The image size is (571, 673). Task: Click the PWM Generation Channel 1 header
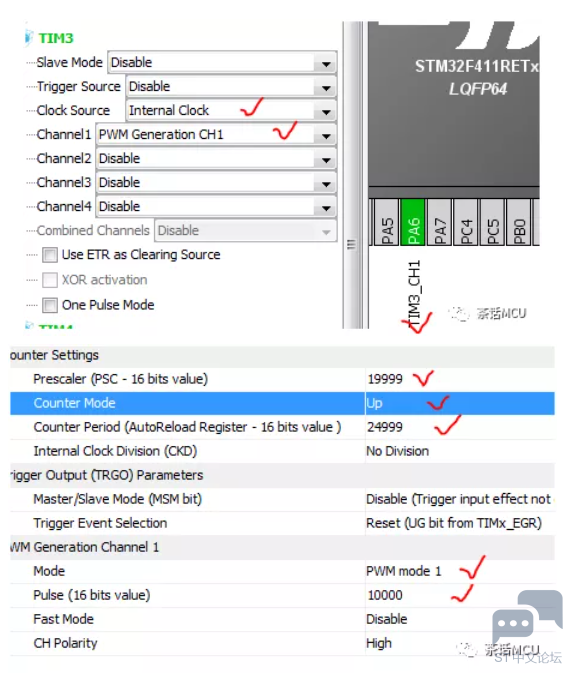click(x=85, y=547)
